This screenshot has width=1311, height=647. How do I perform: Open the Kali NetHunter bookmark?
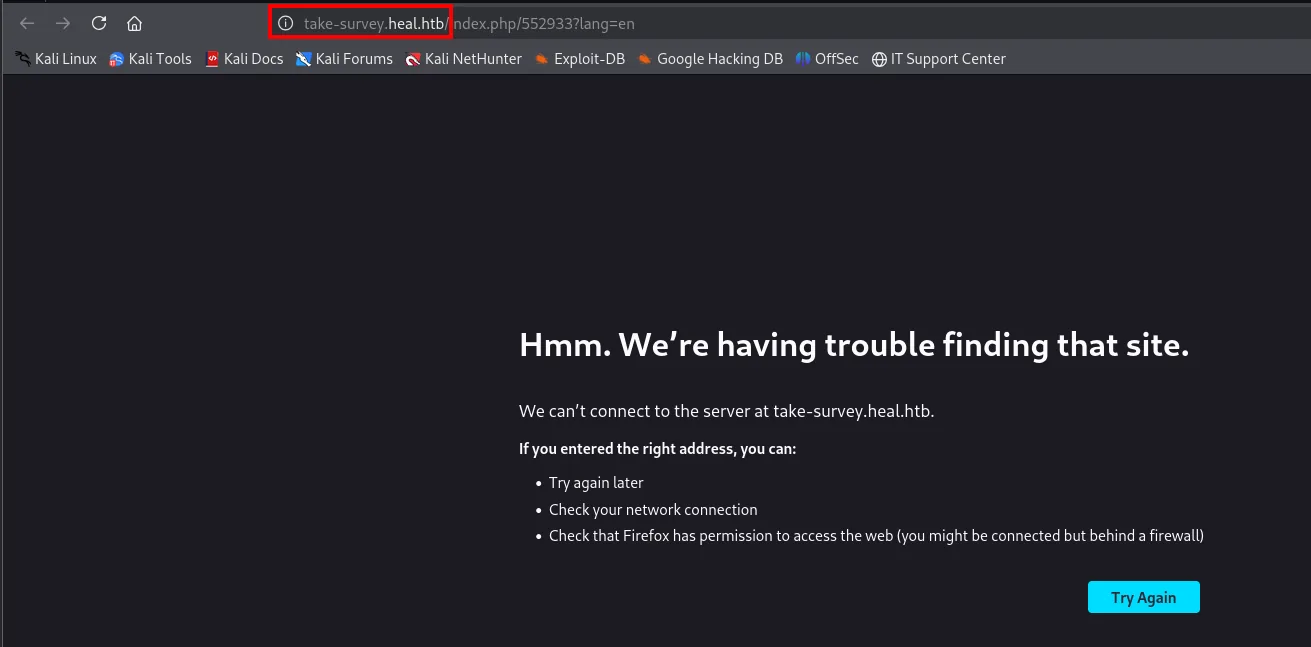(x=463, y=59)
